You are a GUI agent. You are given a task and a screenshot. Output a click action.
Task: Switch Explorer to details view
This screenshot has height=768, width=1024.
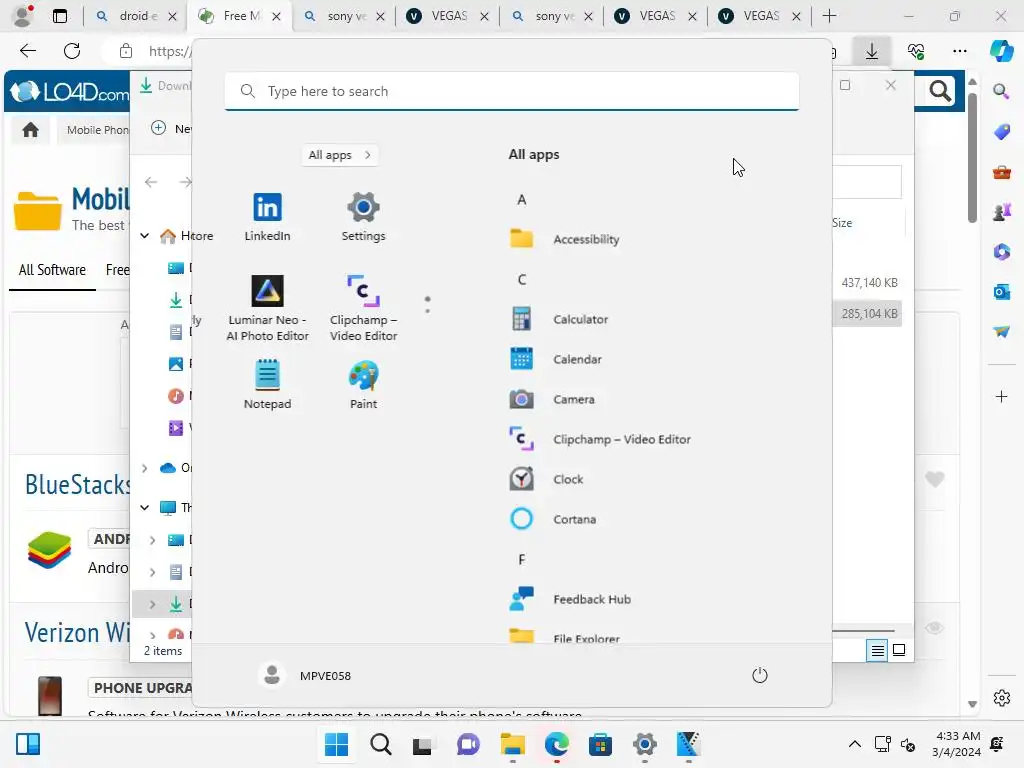click(x=877, y=650)
